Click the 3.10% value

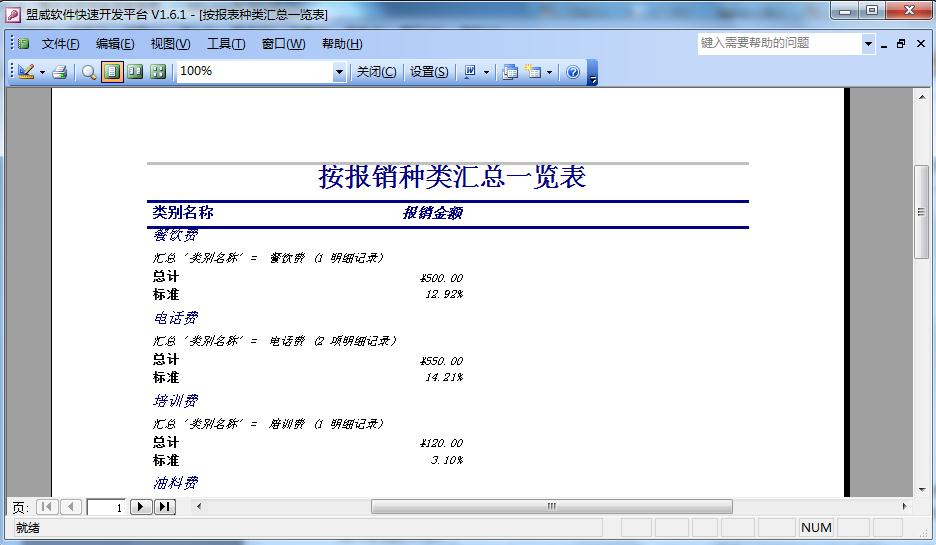[x=447, y=460]
